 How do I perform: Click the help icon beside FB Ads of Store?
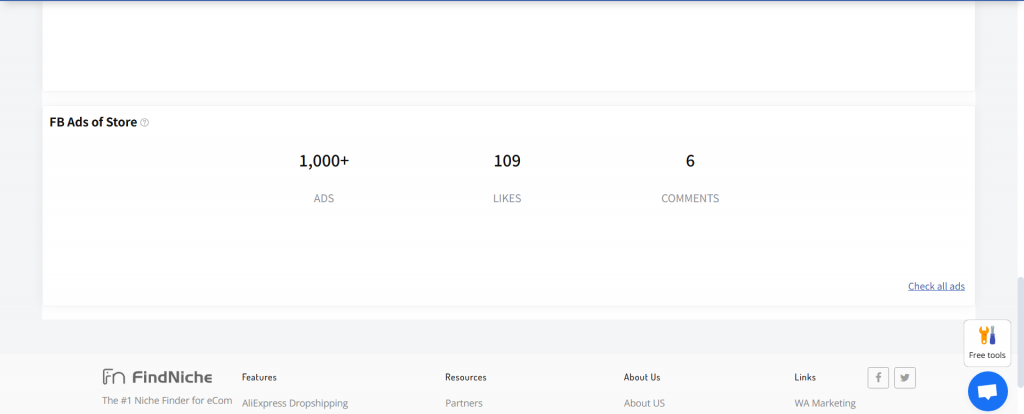145,123
